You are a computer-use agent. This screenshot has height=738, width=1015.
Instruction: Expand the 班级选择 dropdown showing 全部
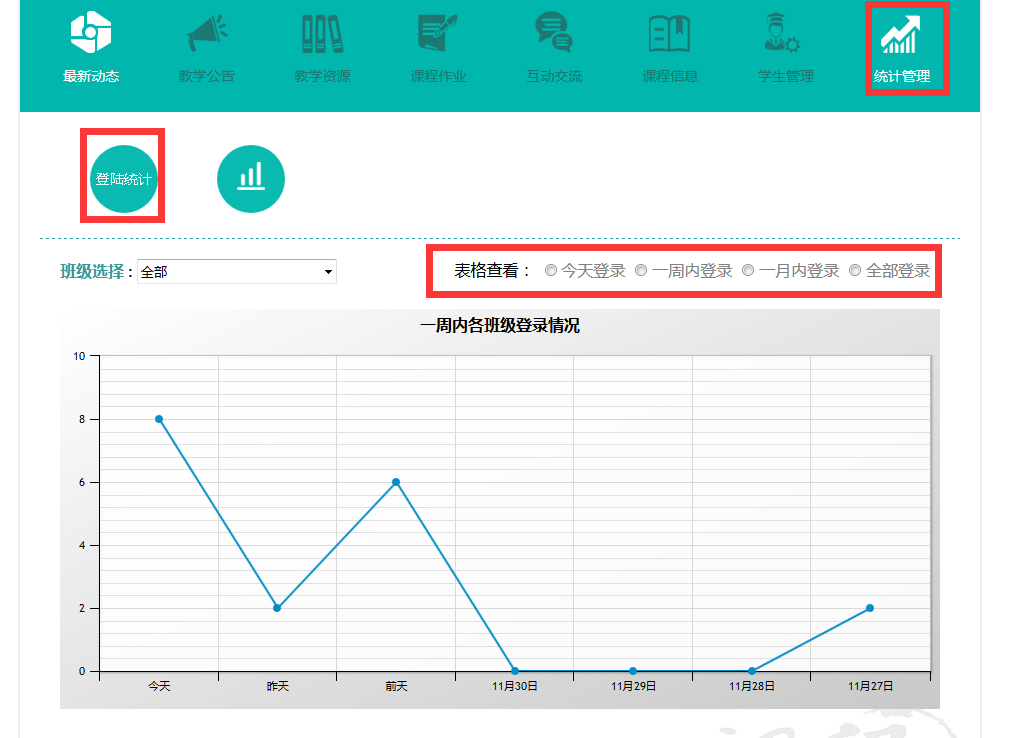pyautogui.click(x=237, y=272)
